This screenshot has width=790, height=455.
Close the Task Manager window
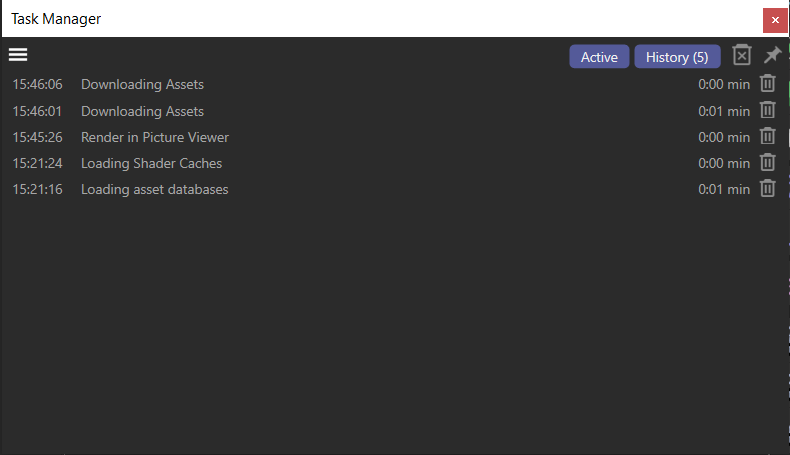[775, 20]
